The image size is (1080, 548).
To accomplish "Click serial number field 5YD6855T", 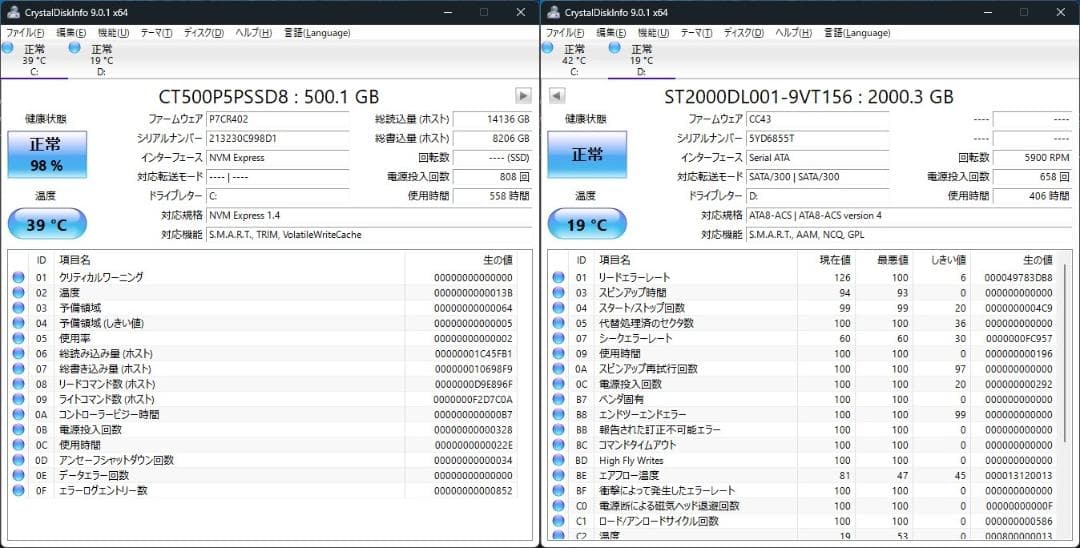I will click(x=818, y=138).
